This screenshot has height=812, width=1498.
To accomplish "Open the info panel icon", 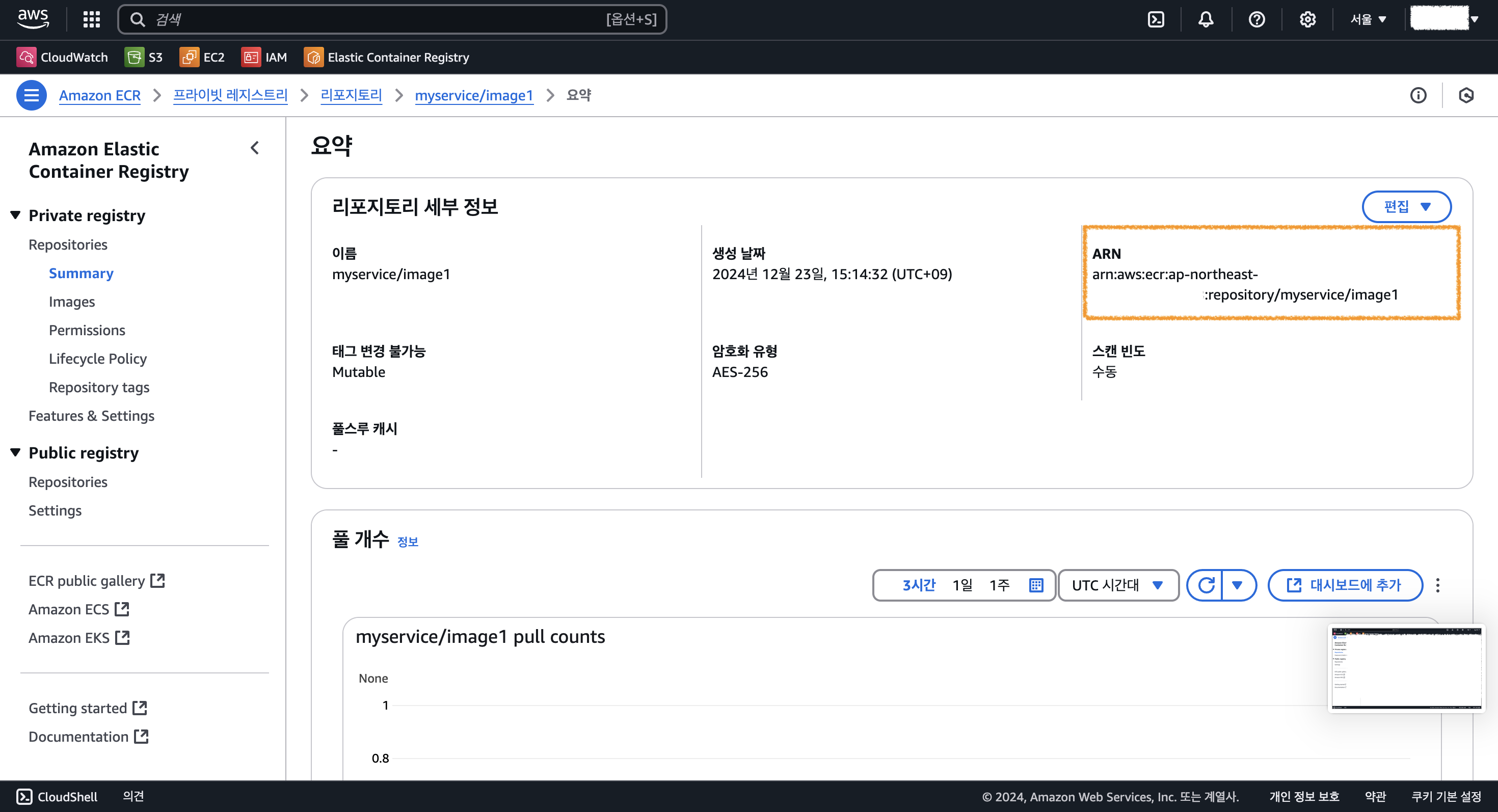I will coord(1417,95).
